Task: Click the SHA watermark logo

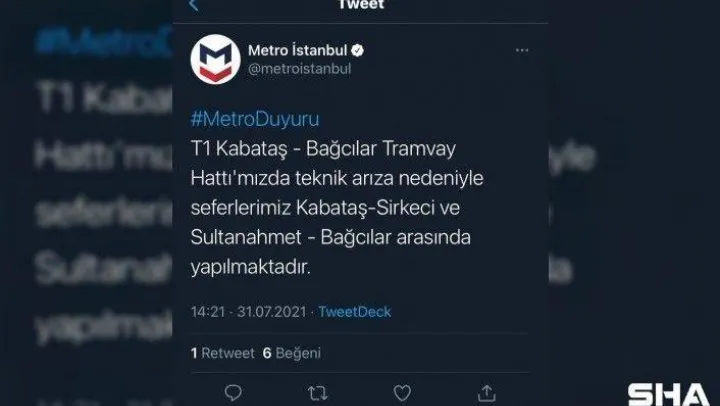Action: tap(669, 395)
